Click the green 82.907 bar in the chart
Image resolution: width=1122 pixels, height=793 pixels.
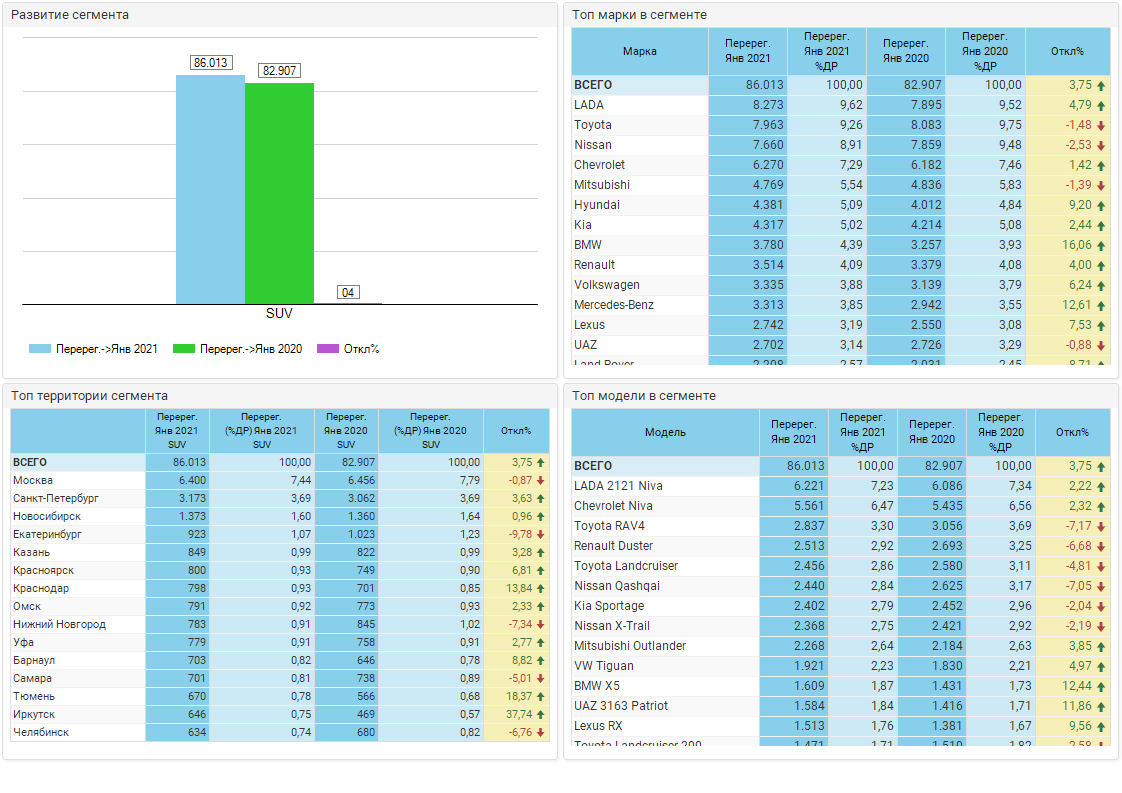279,193
